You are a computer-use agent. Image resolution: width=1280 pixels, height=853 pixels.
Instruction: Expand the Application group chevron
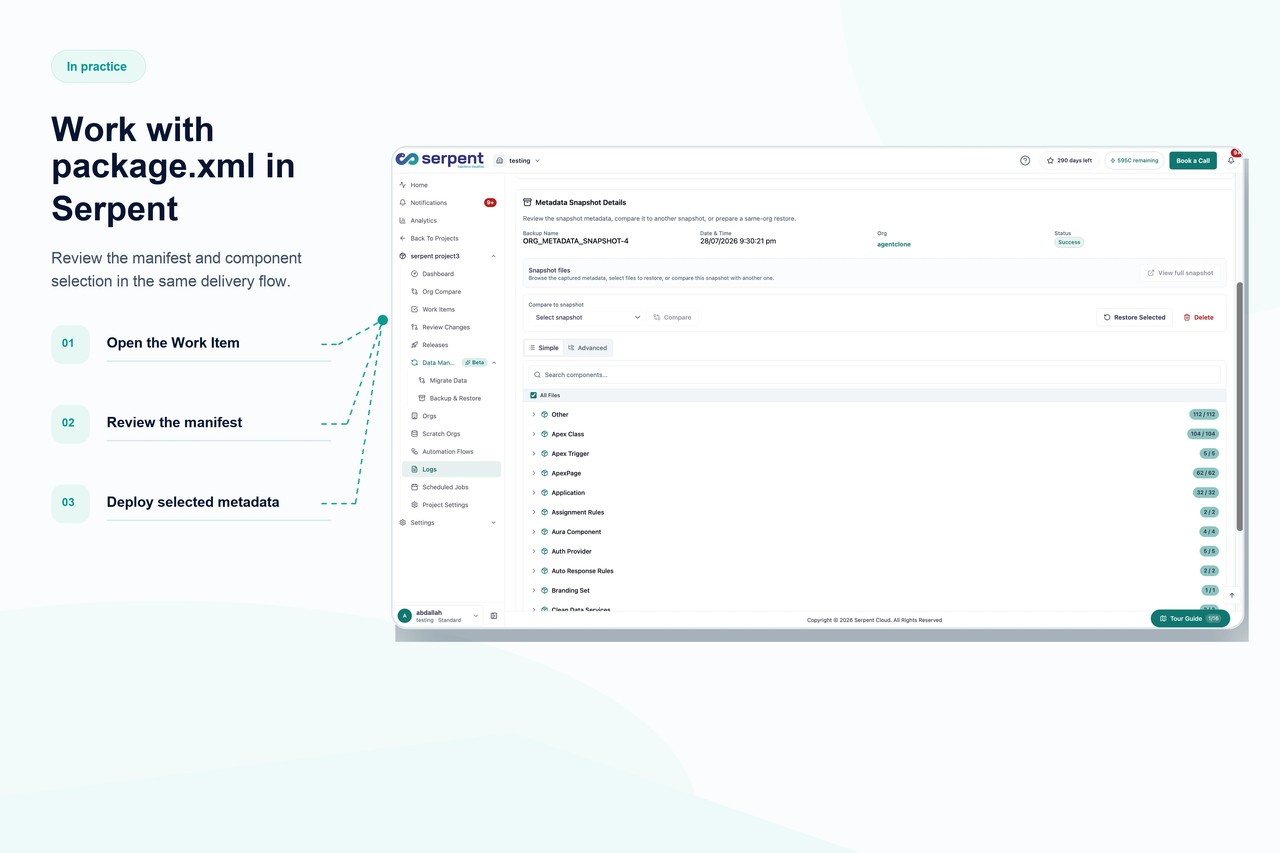pyautogui.click(x=534, y=492)
